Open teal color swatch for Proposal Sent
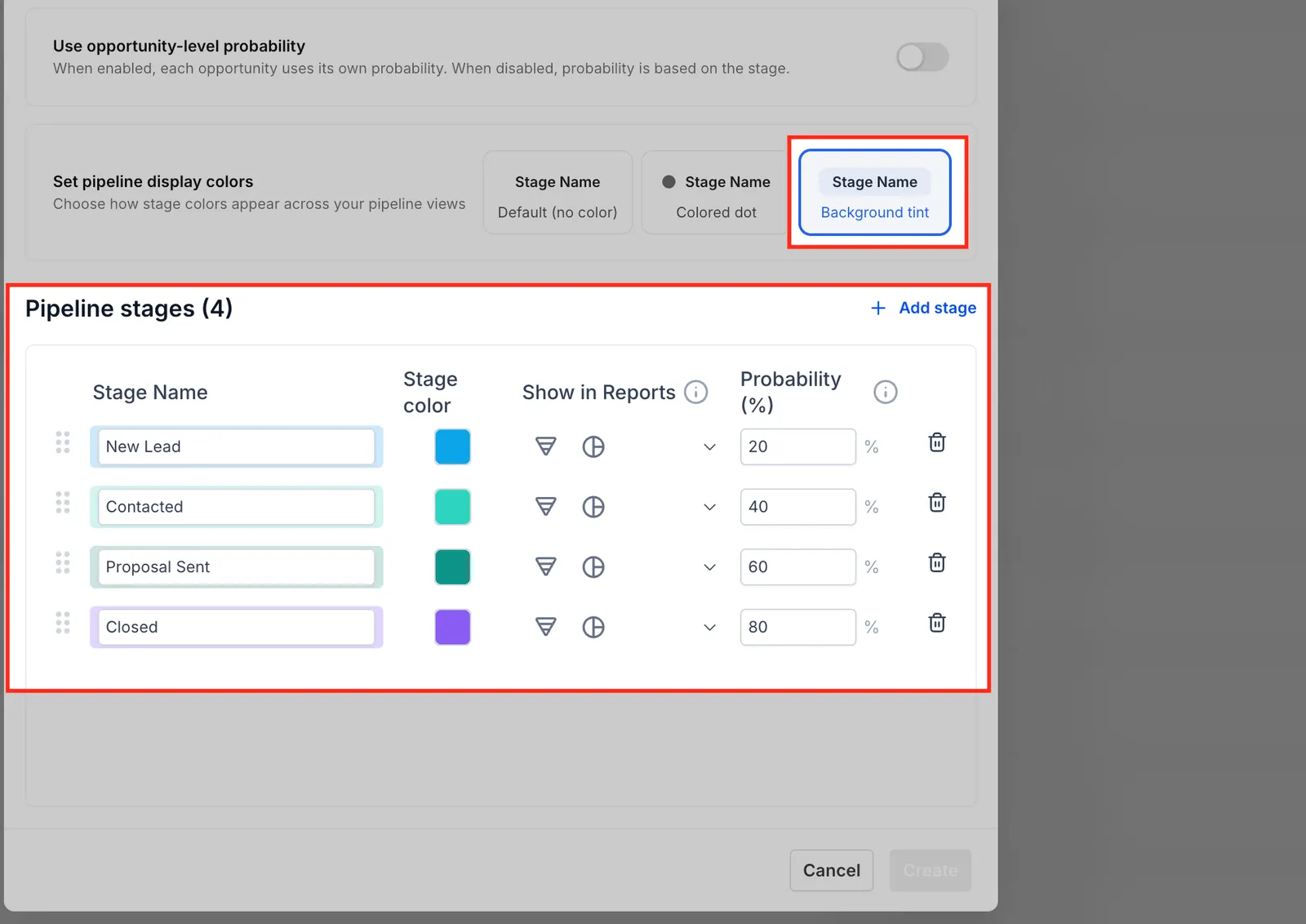This screenshot has height=924, width=1306. click(x=452, y=567)
